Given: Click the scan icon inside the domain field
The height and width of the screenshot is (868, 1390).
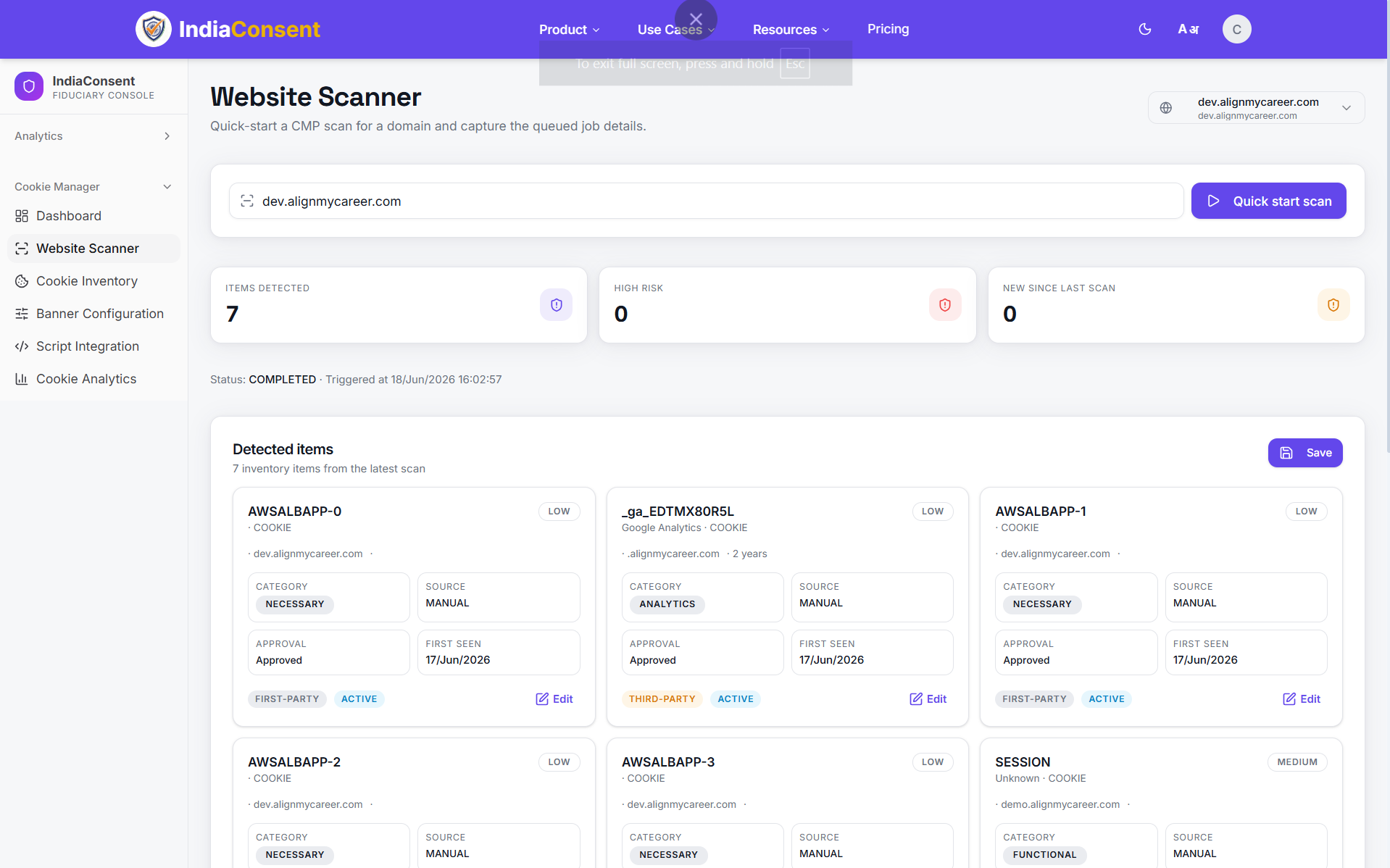Looking at the screenshot, I should (247, 201).
